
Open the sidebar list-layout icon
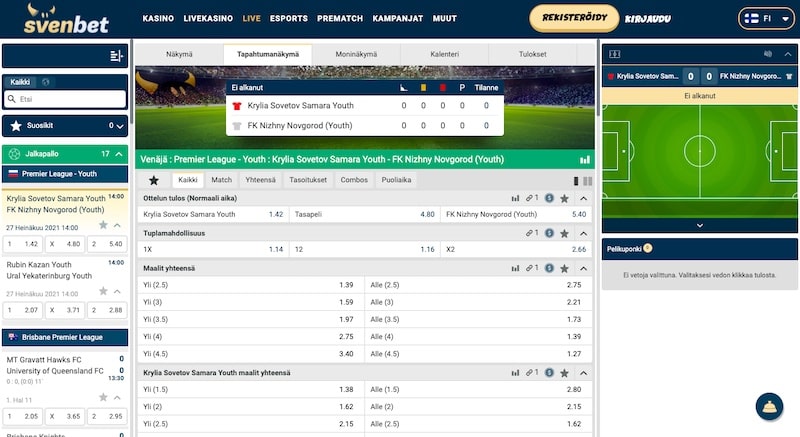pos(116,56)
